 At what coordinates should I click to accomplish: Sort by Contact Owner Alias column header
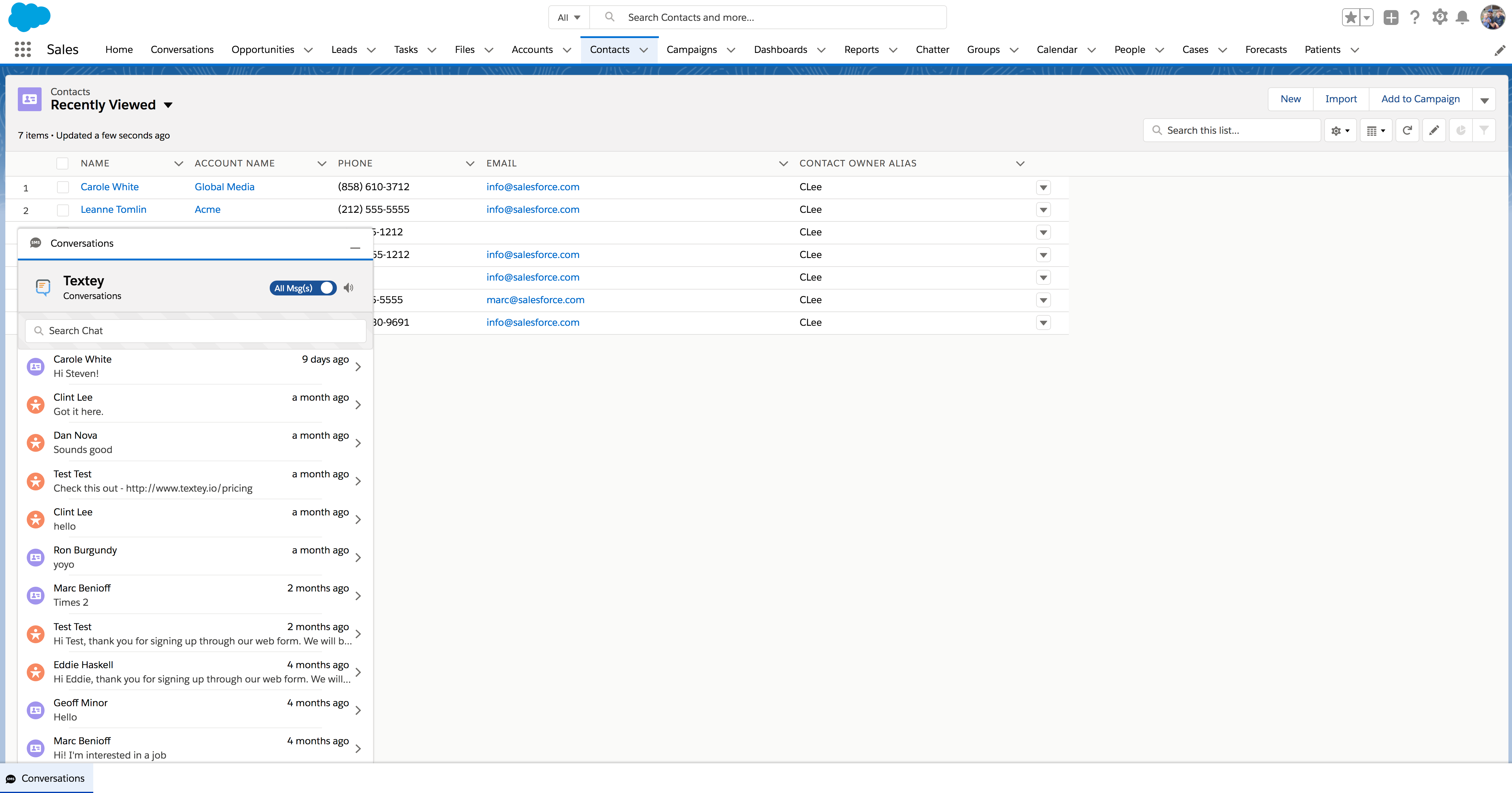coord(858,163)
